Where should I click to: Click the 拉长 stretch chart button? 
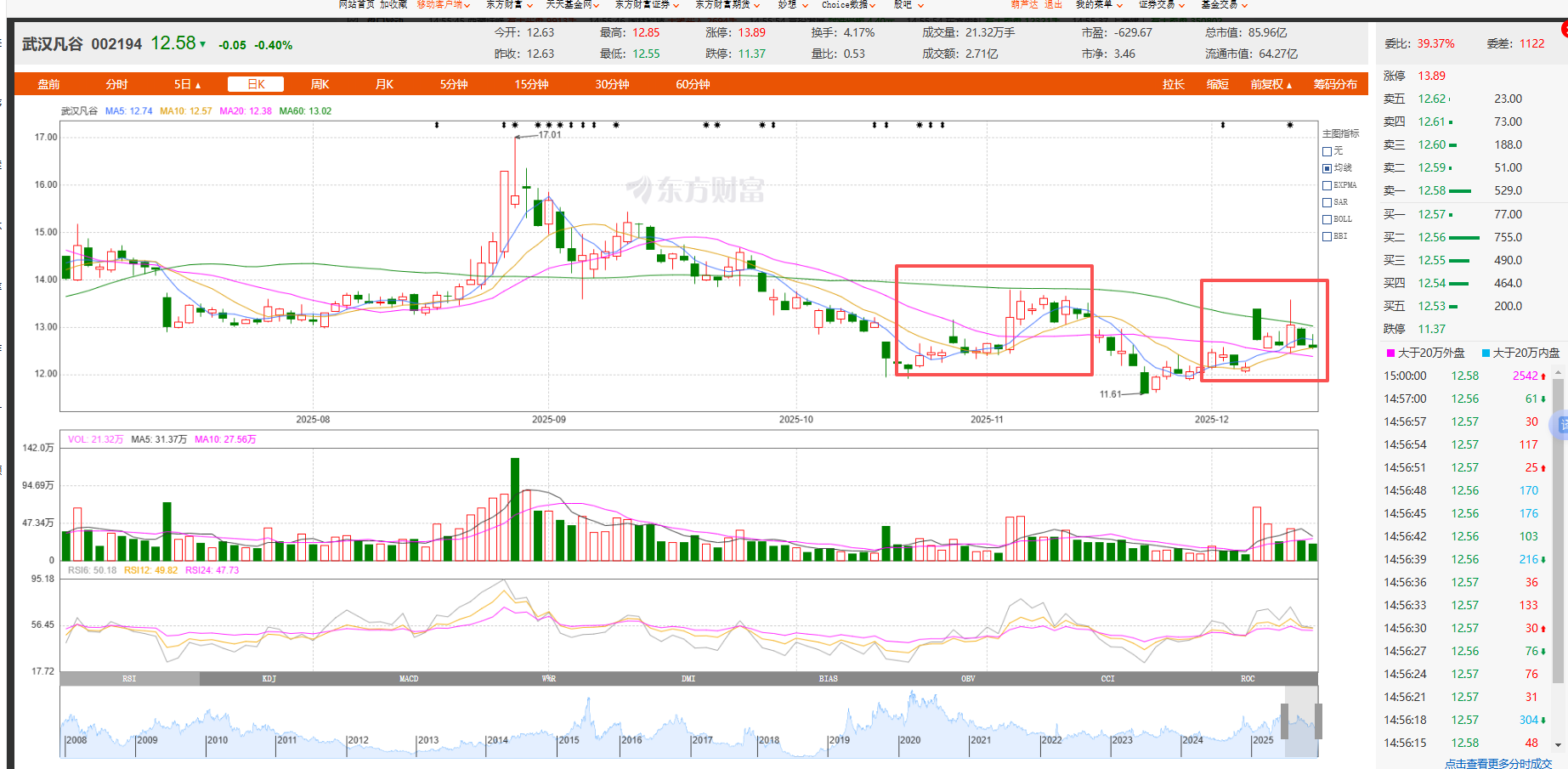coord(1173,84)
